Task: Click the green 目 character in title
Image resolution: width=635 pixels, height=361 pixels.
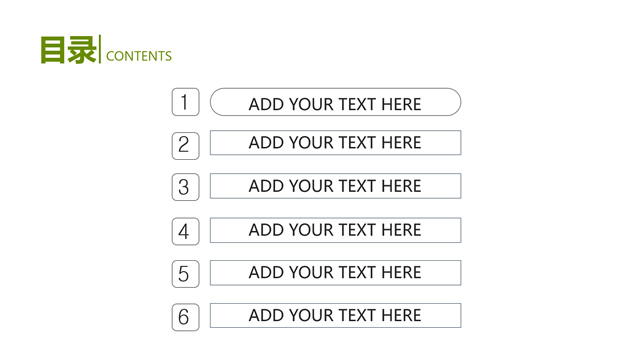Action: coord(53,50)
